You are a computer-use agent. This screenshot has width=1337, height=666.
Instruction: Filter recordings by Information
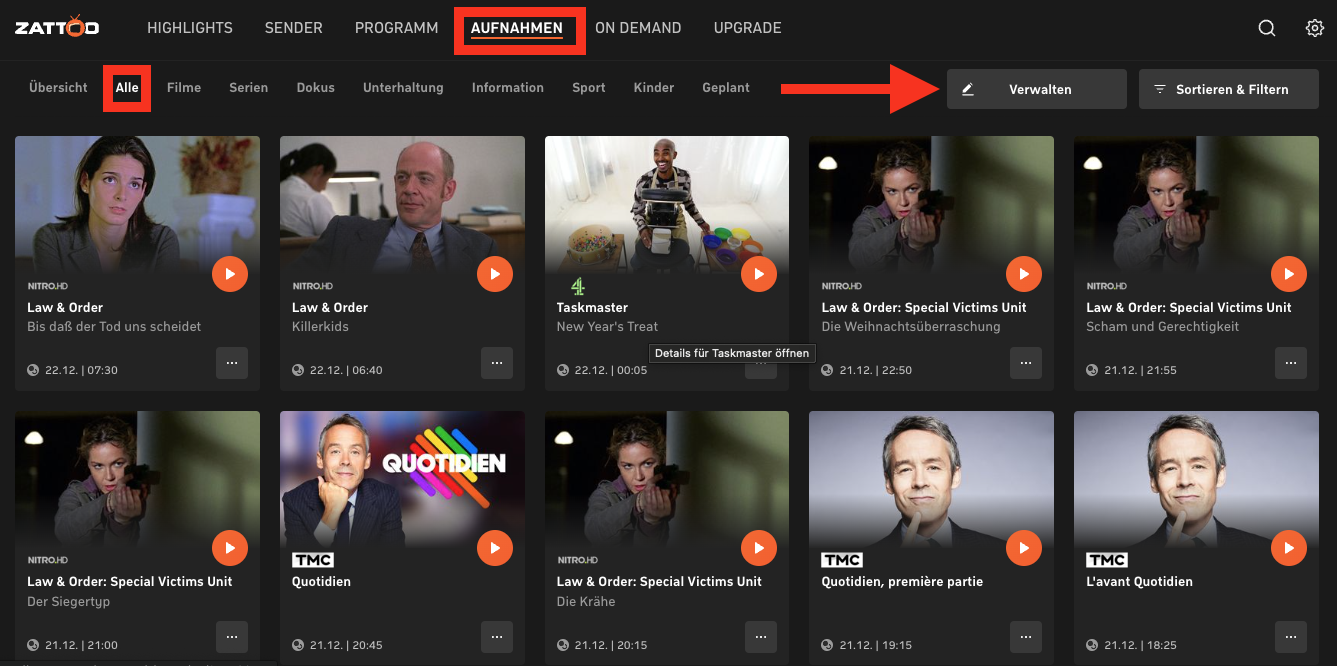(x=508, y=88)
